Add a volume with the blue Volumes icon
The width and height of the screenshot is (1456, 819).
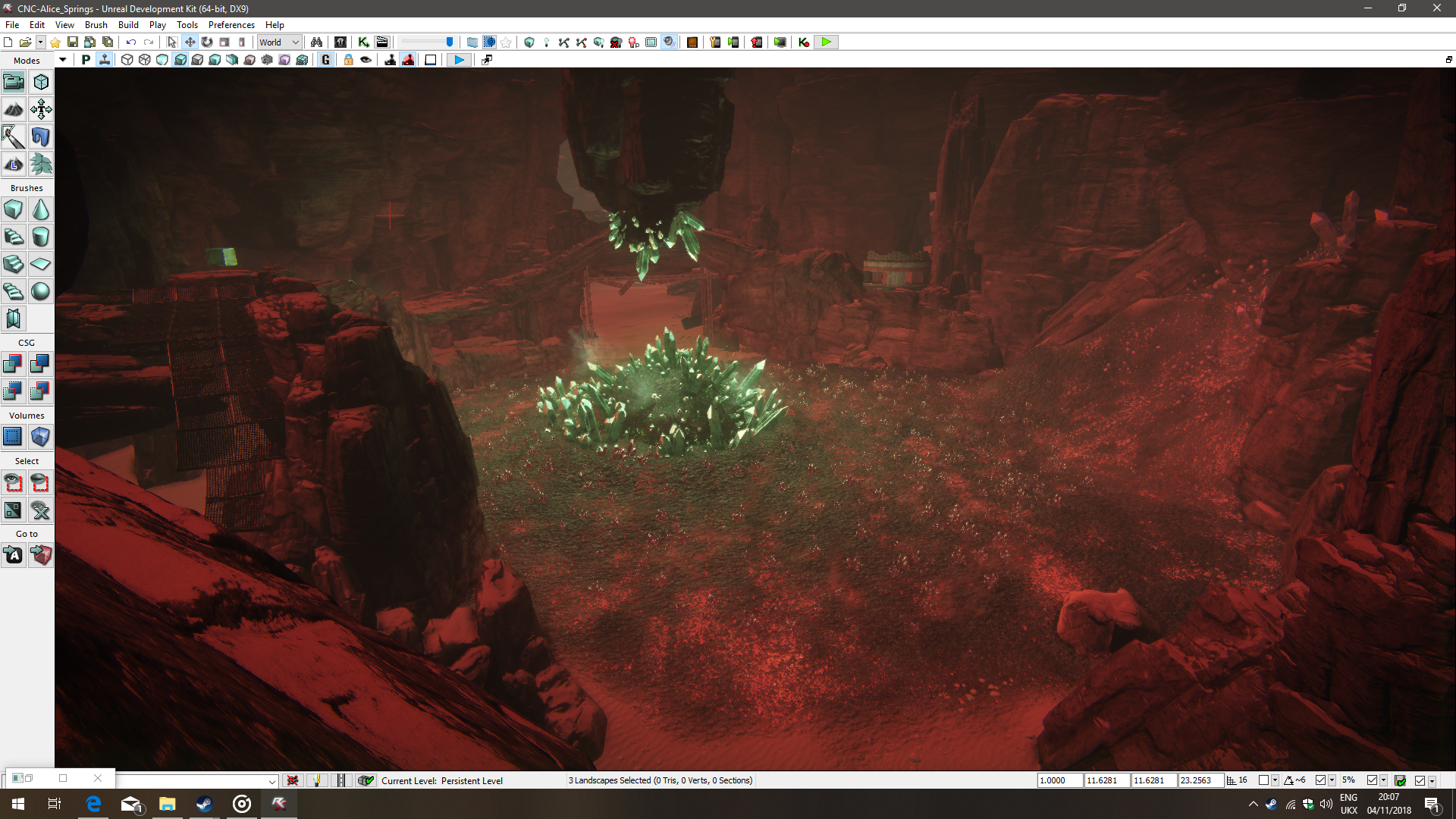click(14, 437)
